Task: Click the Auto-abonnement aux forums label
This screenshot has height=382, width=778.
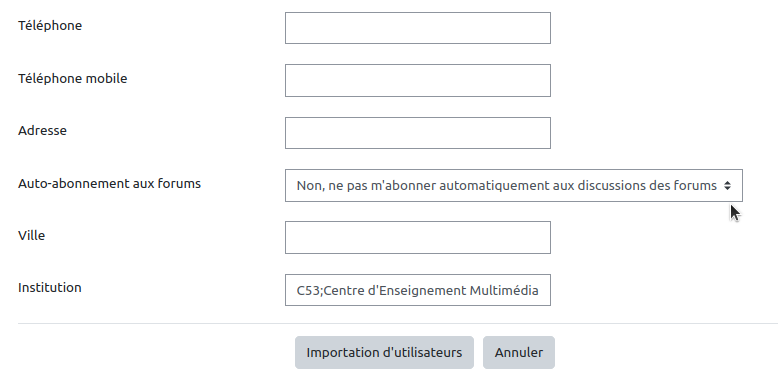Action: click(x=109, y=184)
